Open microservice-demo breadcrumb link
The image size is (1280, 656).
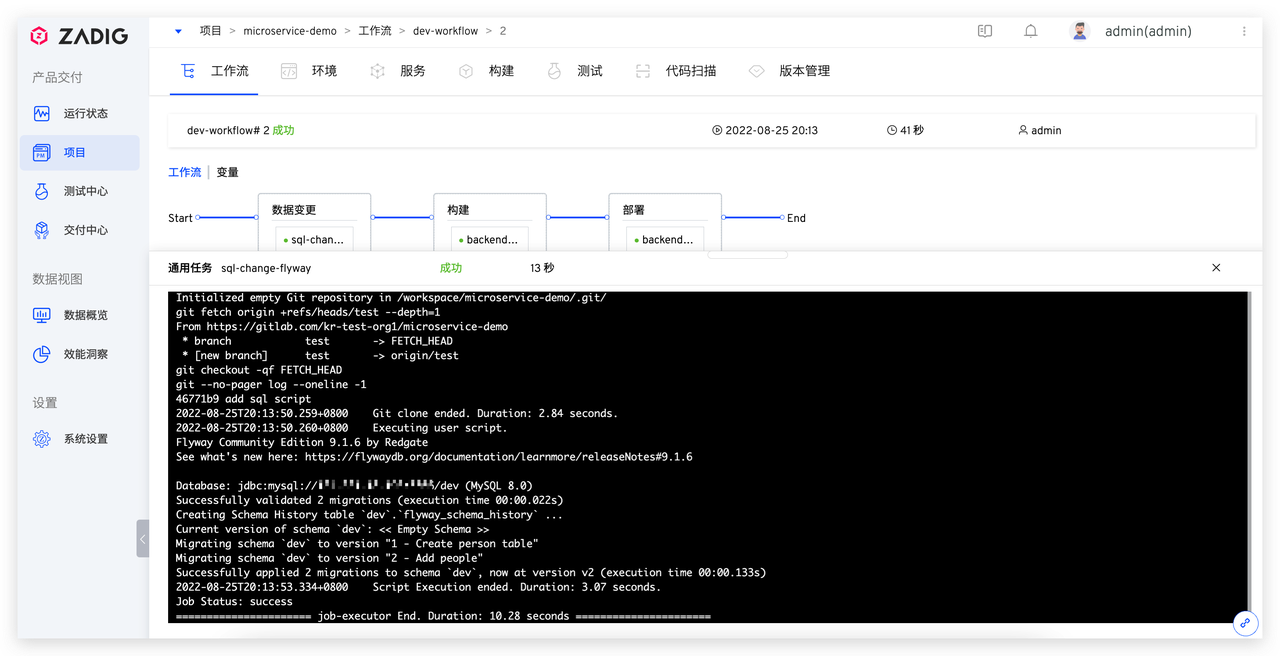(x=290, y=31)
